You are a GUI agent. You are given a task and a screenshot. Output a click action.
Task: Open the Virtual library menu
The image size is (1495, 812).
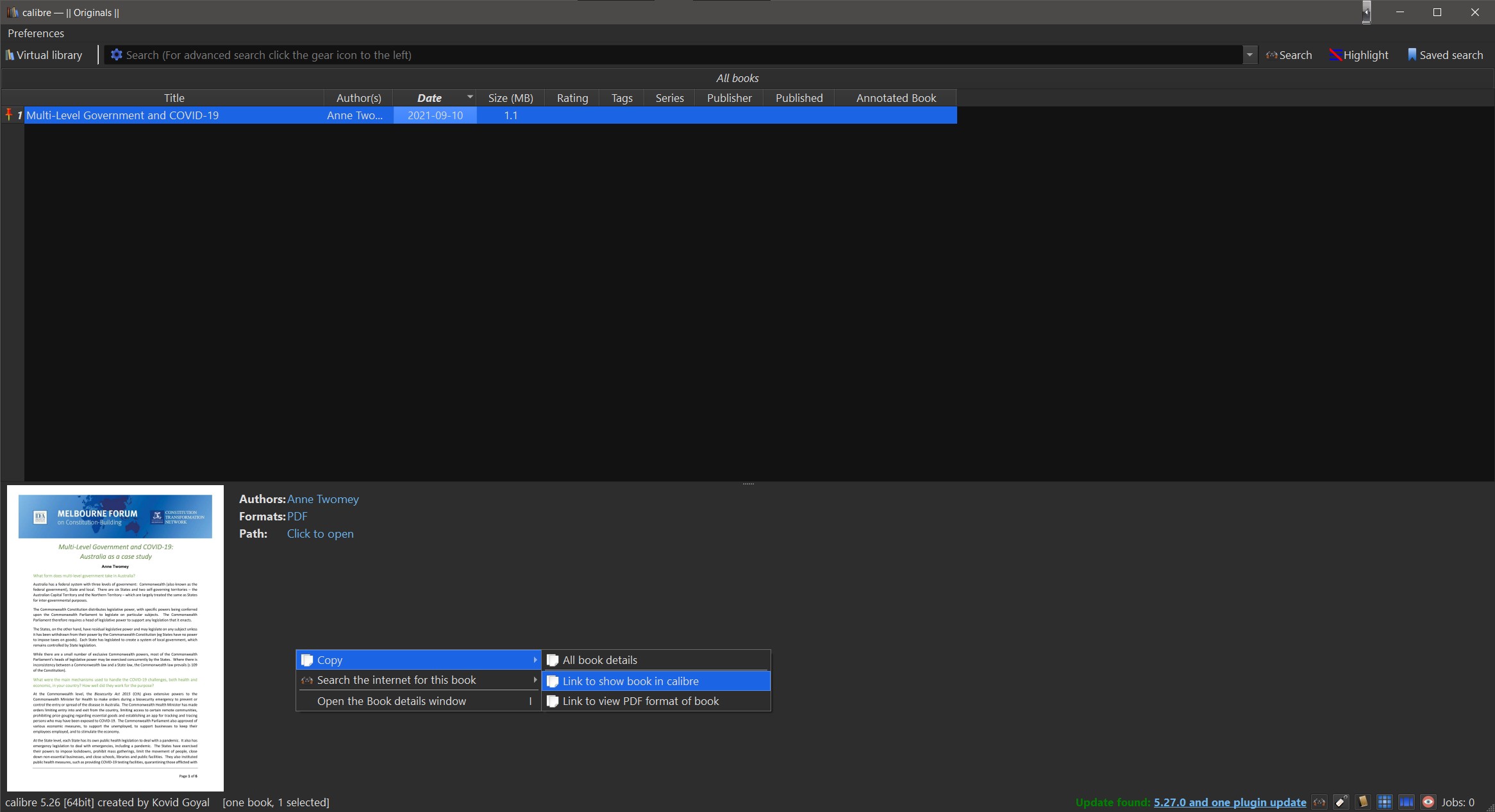click(44, 55)
